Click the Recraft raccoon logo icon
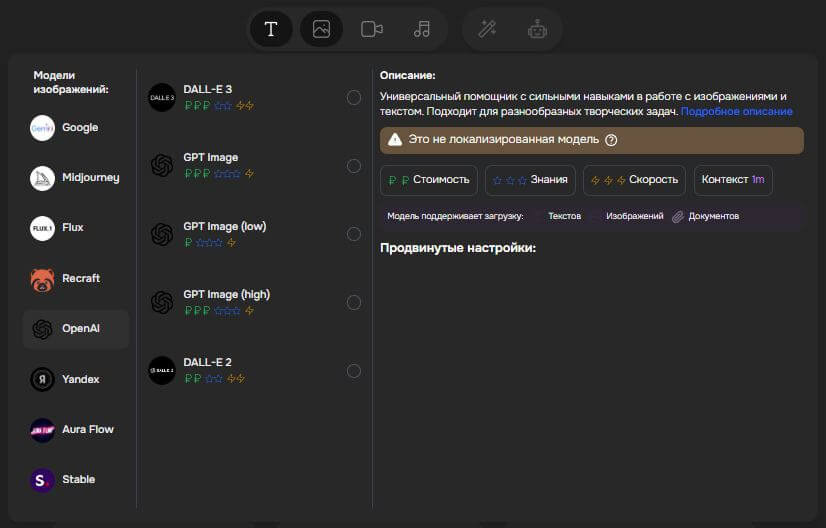826x528 pixels. (x=42, y=279)
